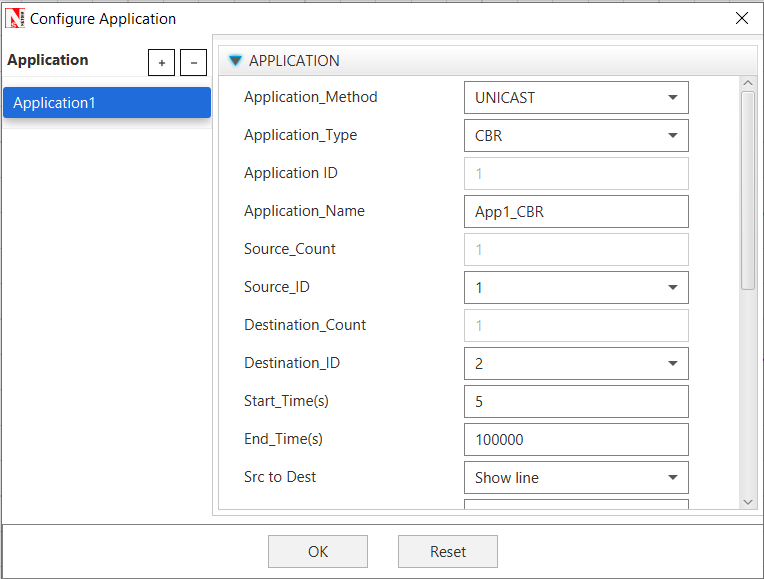Click the vertical scrollbar thumb
The height and width of the screenshot is (579, 764).
748,190
